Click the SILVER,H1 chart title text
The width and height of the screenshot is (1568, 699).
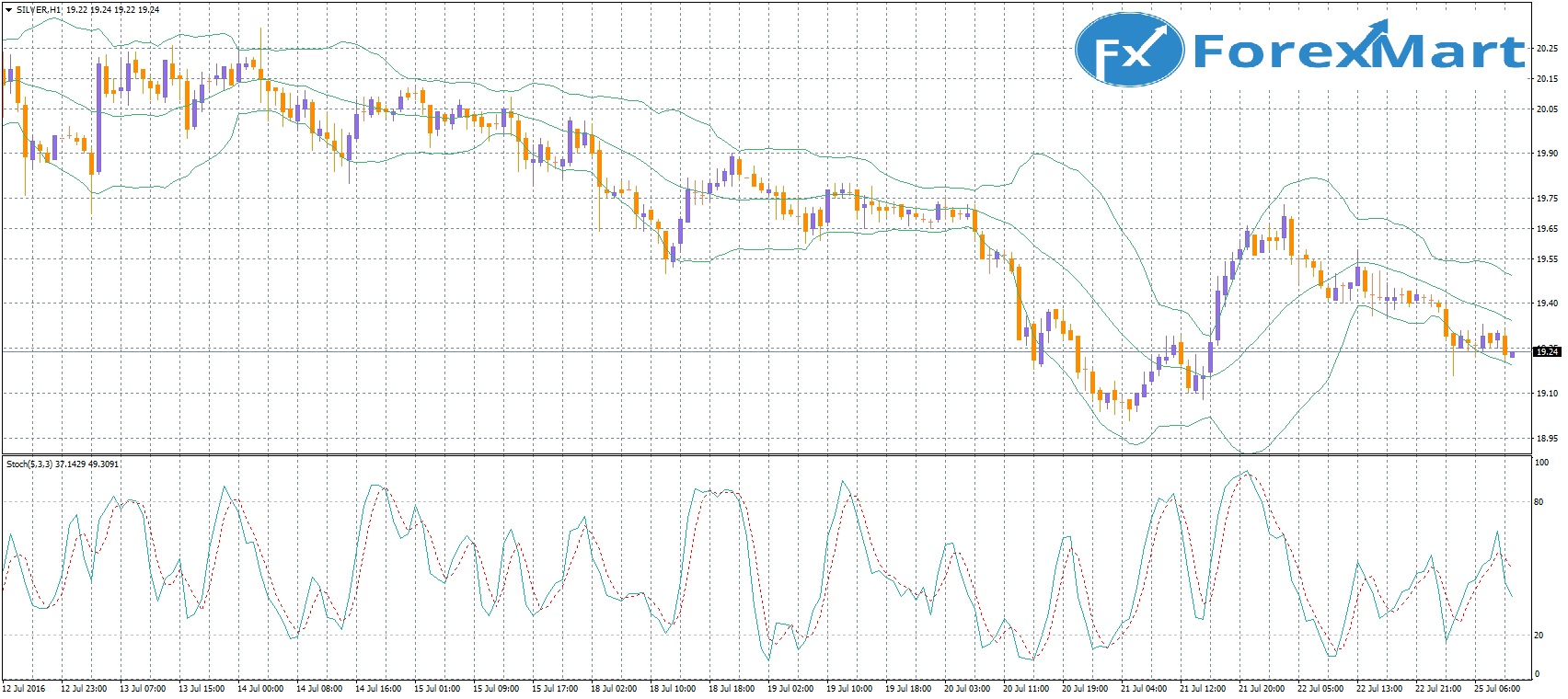pyautogui.click(x=40, y=9)
